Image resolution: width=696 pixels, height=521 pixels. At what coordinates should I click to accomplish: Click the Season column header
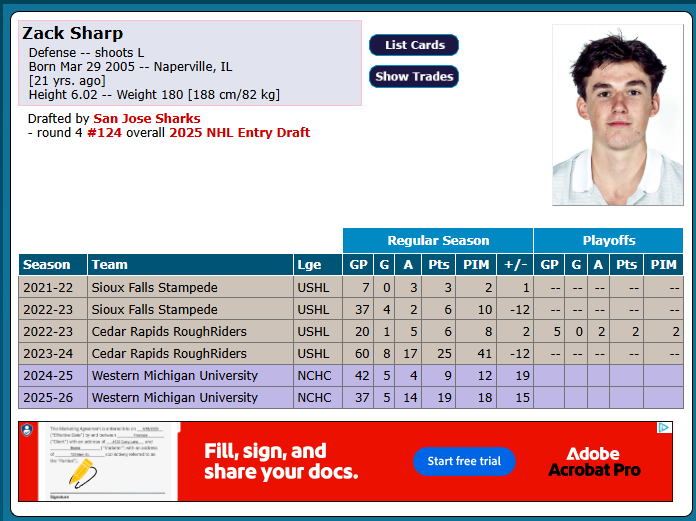click(x=53, y=264)
